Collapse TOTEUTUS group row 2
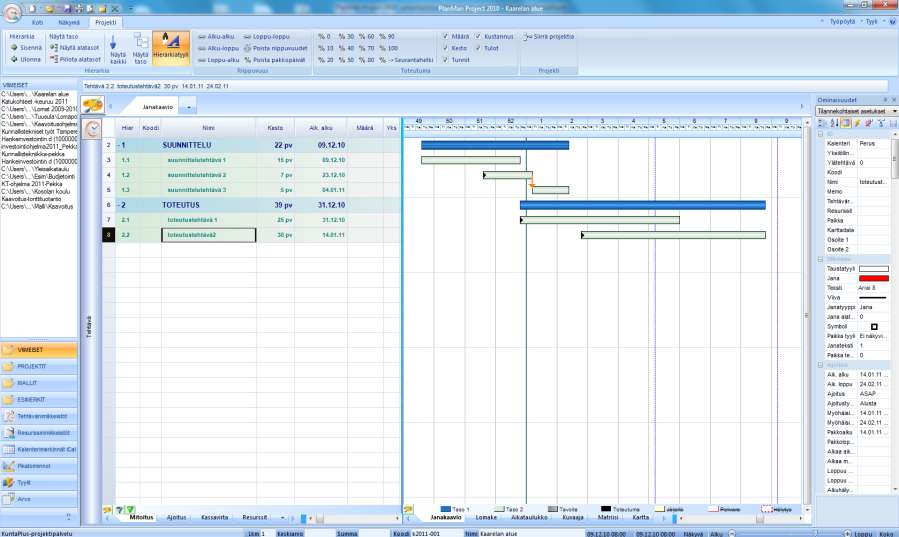This screenshot has height=537, width=899. coord(119,205)
